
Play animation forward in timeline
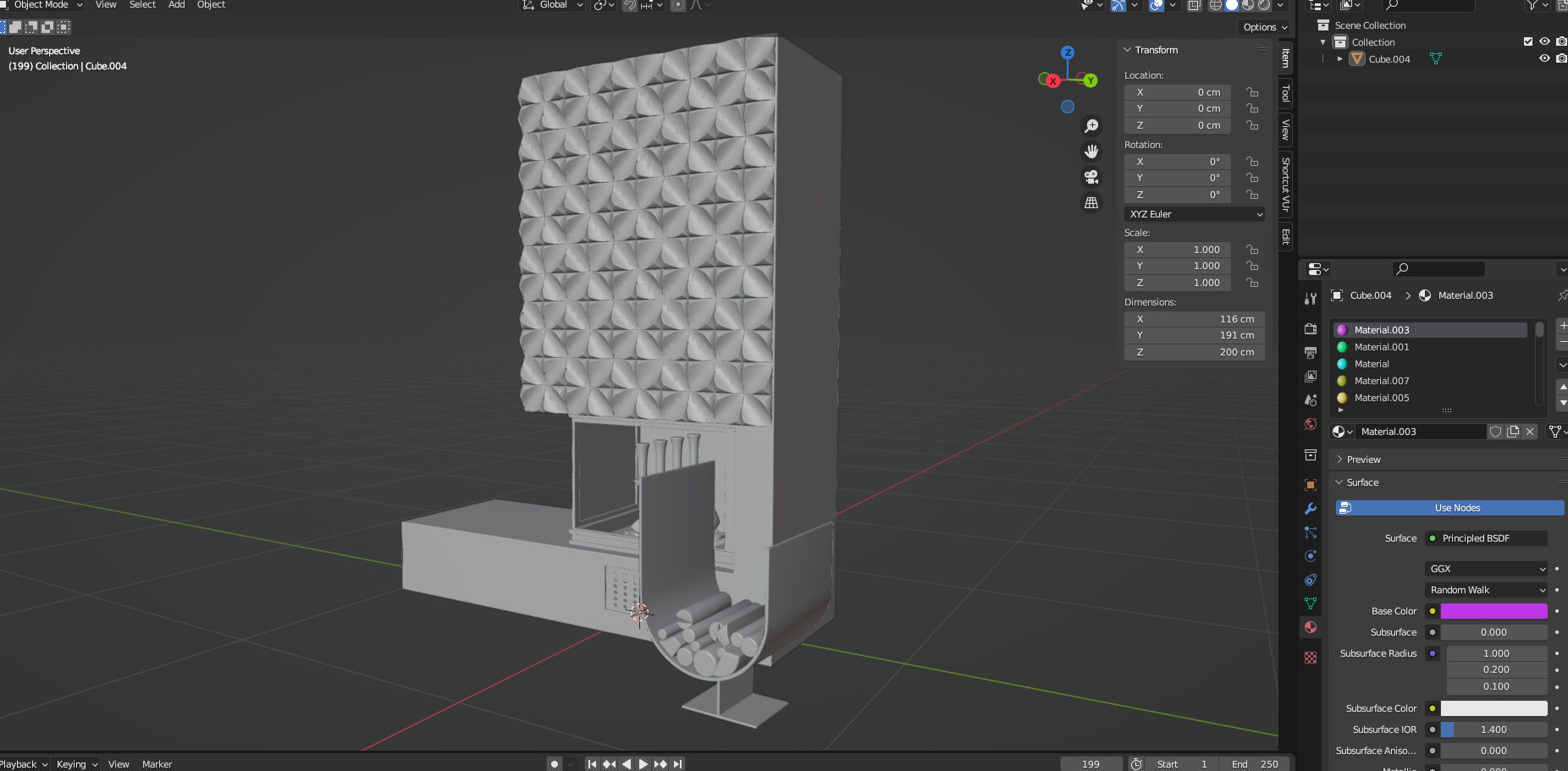point(643,763)
